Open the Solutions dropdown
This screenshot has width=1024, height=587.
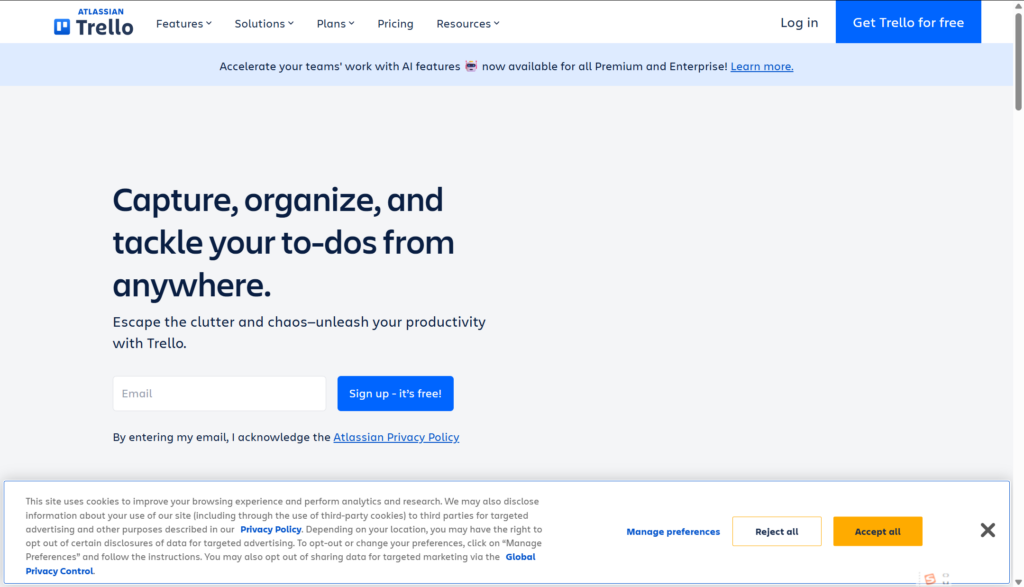click(x=264, y=23)
